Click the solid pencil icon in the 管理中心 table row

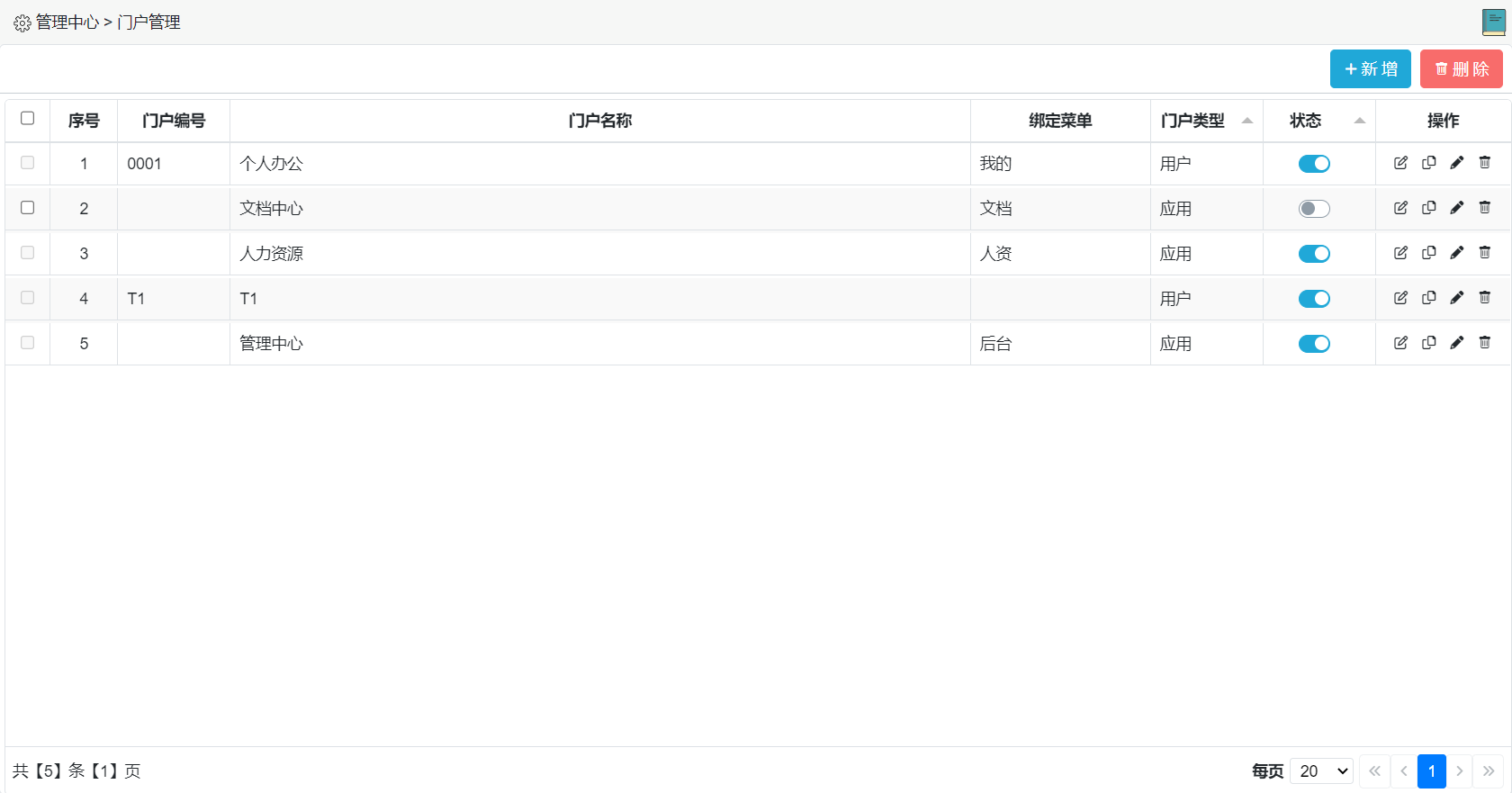click(1457, 343)
